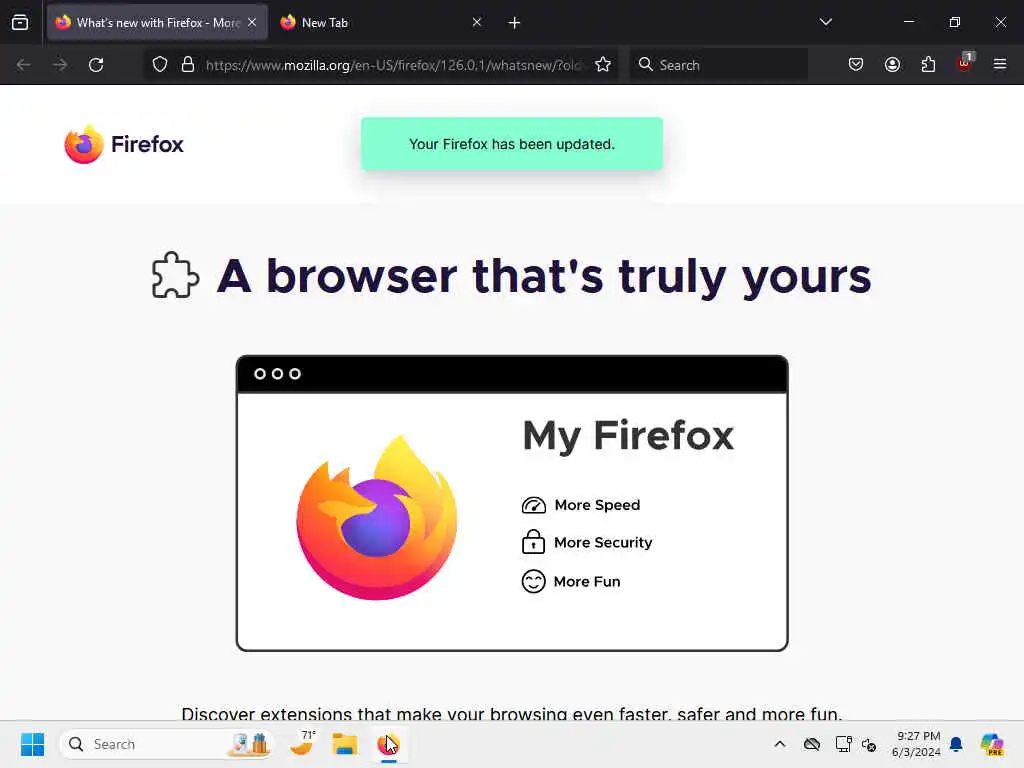Expand the list all tabs dropdown

pyautogui.click(x=825, y=23)
